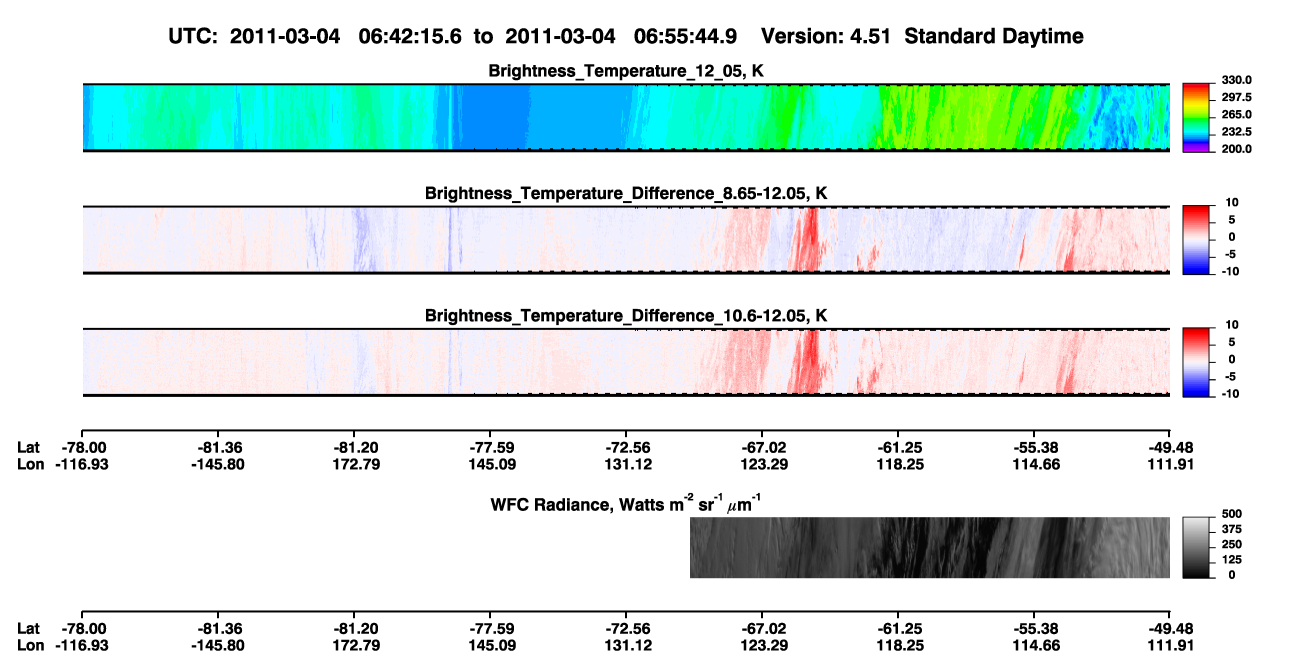Image resolution: width=1300 pixels, height=667 pixels.
Task: Click the 8.65-12.05 difference image strip
Action: tap(626, 240)
